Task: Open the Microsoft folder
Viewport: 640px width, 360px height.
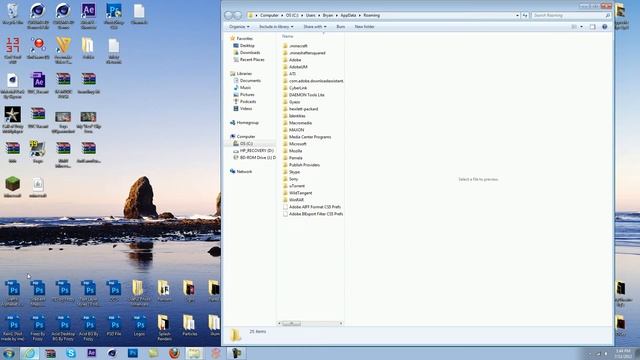Action: [x=298, y=144]
